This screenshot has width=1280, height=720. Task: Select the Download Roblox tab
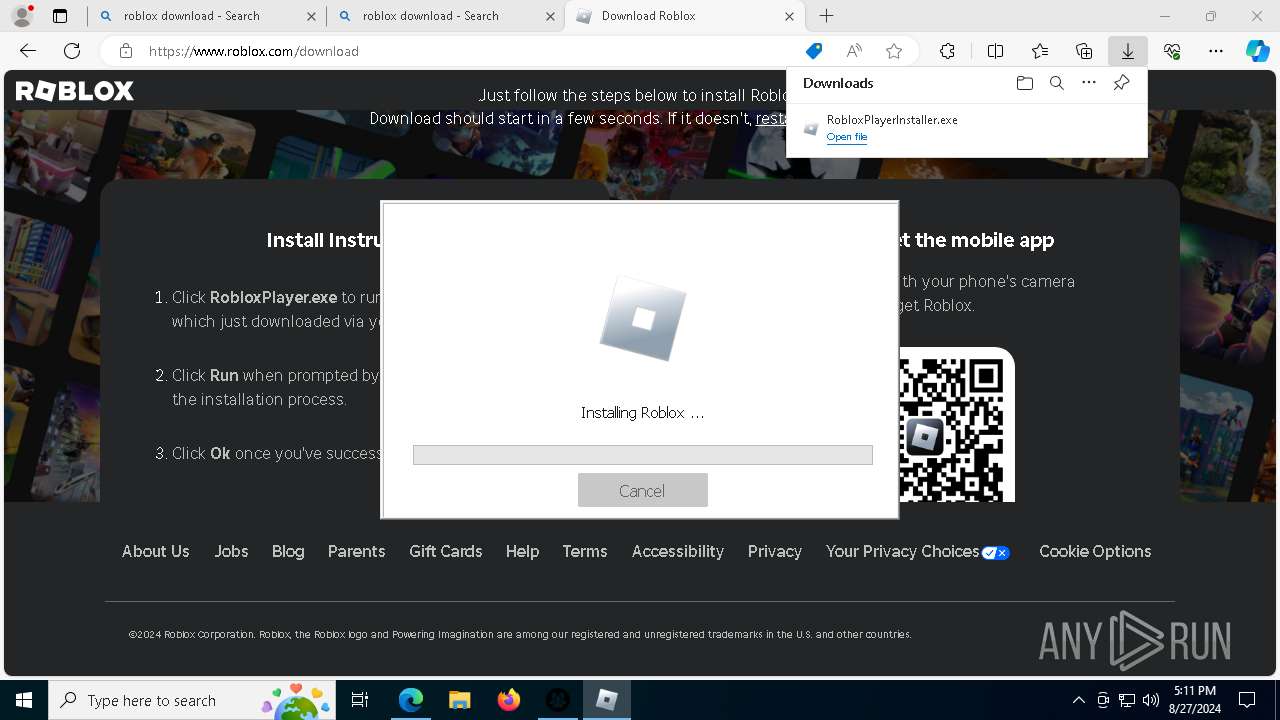pos(685,16)
